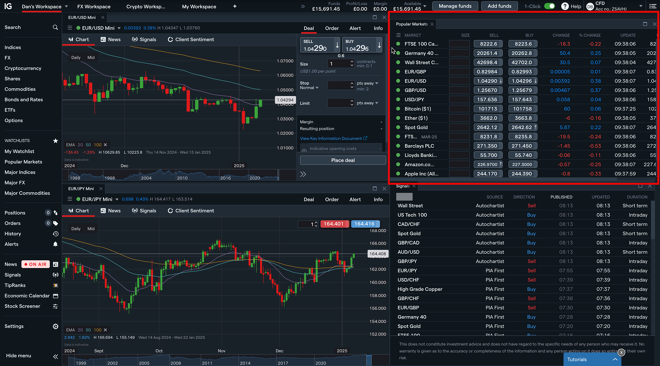
Task: Click the Help question mark icon
Action: coord(565,6)
